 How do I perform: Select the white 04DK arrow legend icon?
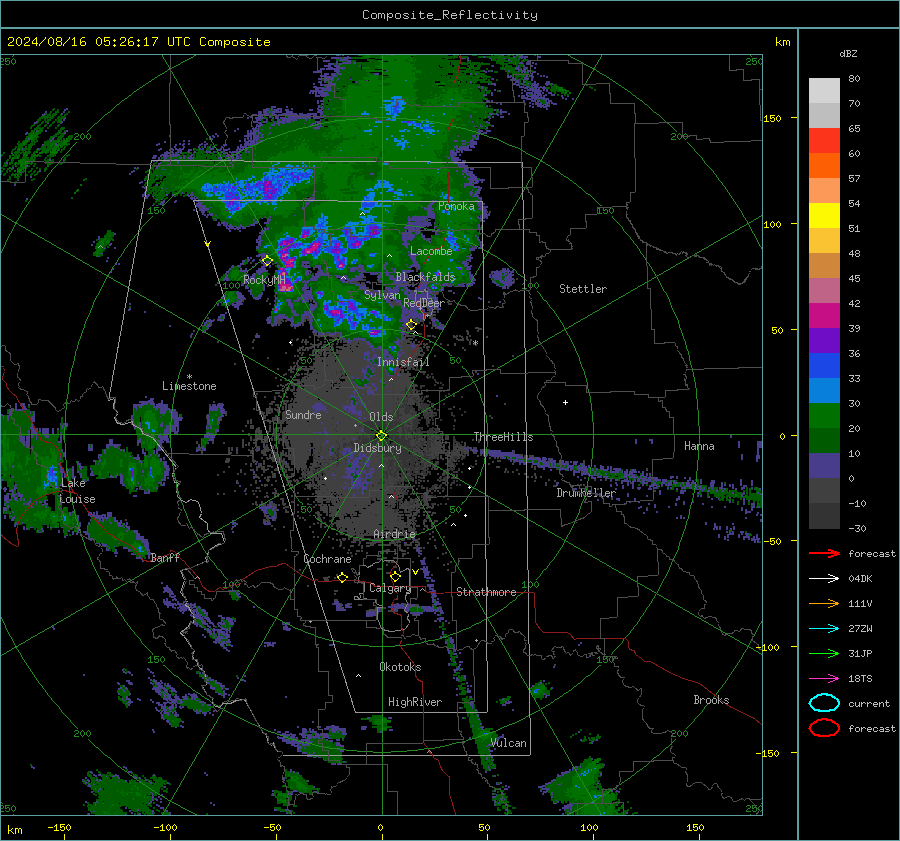824,578
